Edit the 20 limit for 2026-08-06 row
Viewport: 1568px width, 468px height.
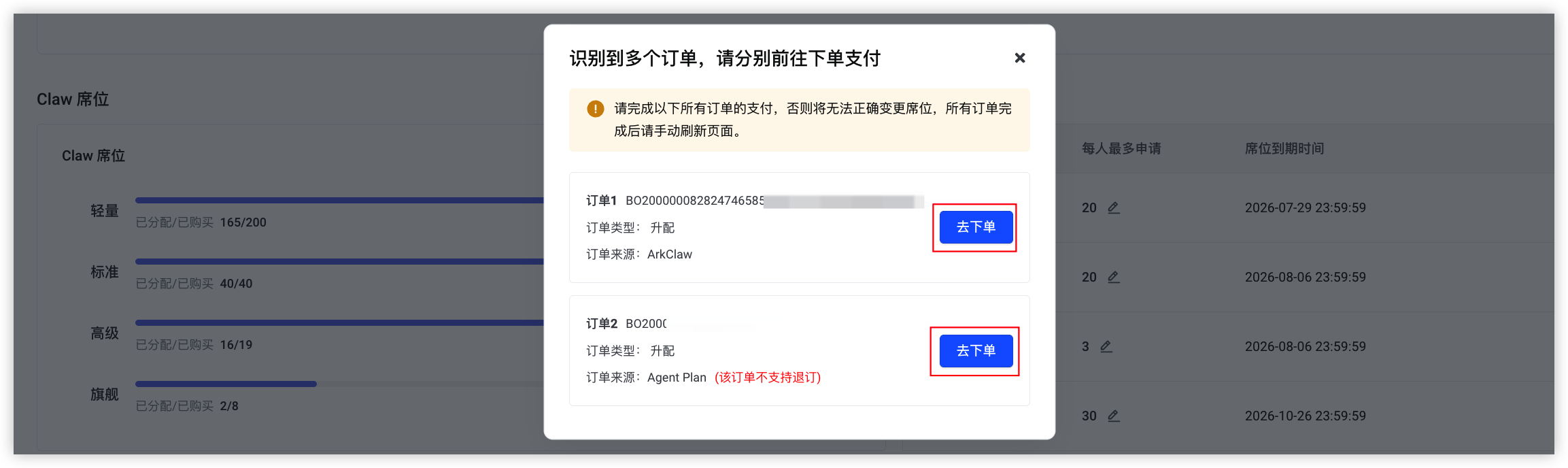point(1113,277)
